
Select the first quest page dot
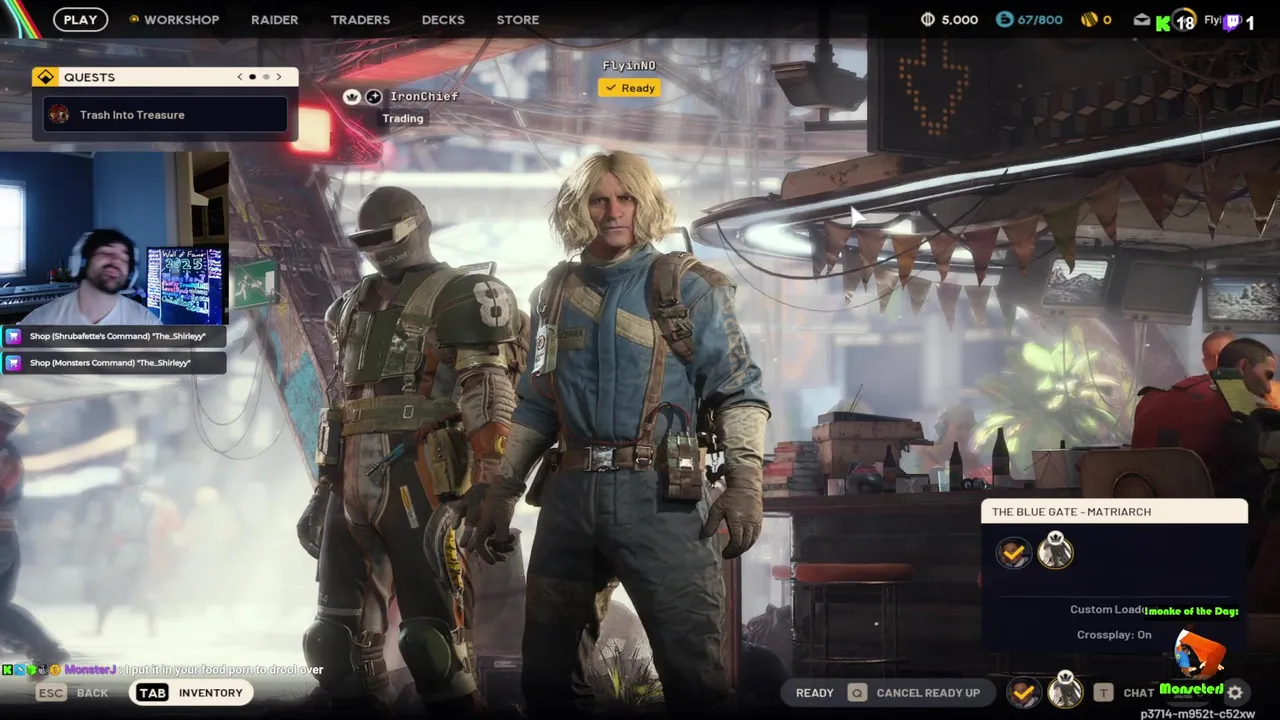tap(252, 77)
